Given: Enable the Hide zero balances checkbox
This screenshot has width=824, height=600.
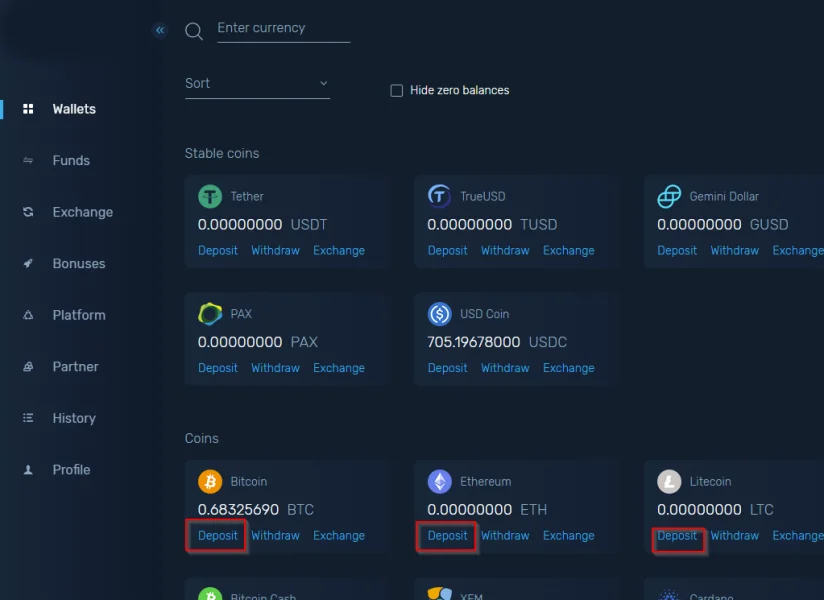Looking at the screenshot, I should pos(397,90).
